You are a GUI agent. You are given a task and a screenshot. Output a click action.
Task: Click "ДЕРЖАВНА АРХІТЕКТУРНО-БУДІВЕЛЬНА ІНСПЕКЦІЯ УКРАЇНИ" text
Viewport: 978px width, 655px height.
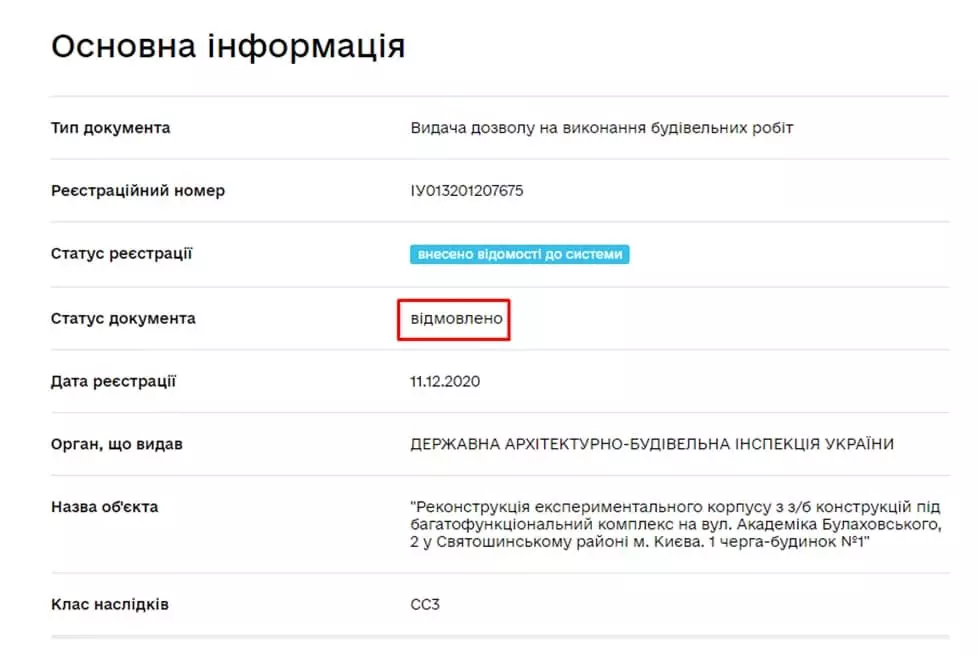651,444
